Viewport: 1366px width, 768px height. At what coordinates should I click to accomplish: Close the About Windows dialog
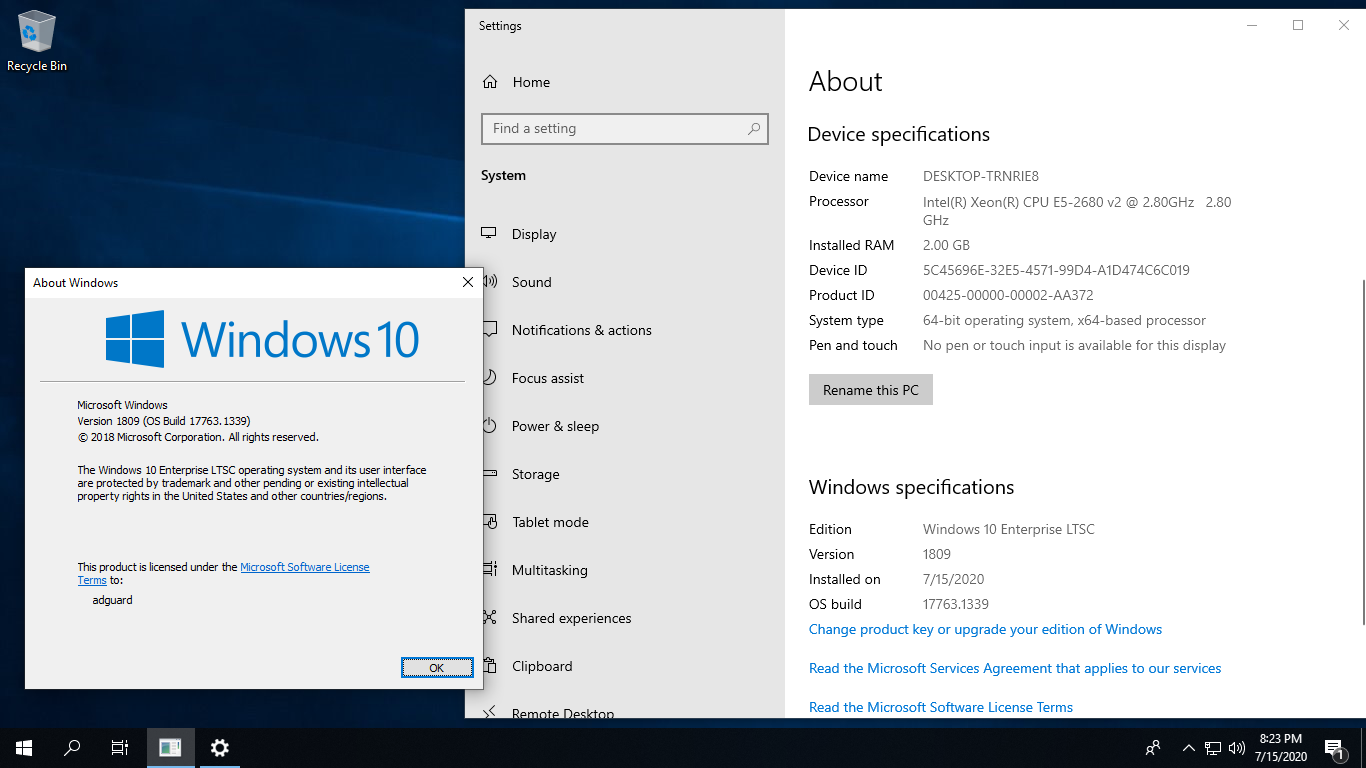pyautogui.click(x=467, y=283)
